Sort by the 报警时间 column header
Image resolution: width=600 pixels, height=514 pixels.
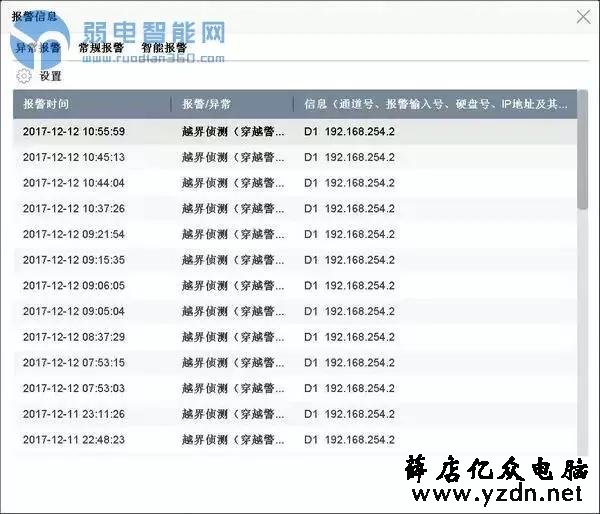[x=92, y=104]
